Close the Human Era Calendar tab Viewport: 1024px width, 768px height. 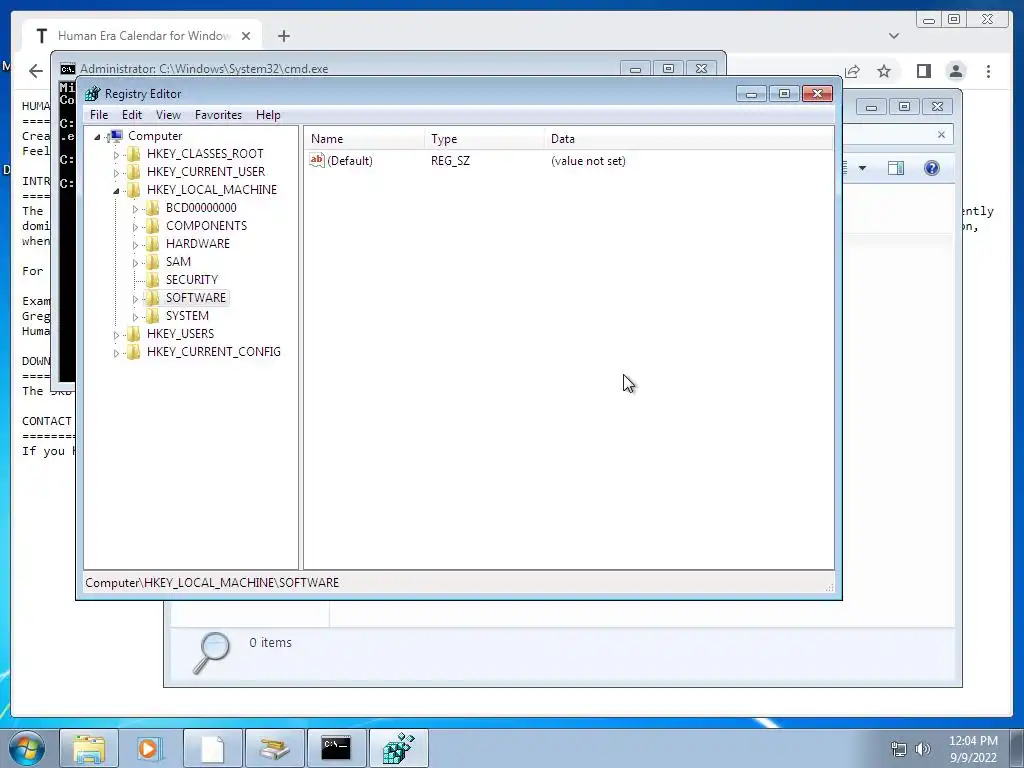click(x=246, y=36)
